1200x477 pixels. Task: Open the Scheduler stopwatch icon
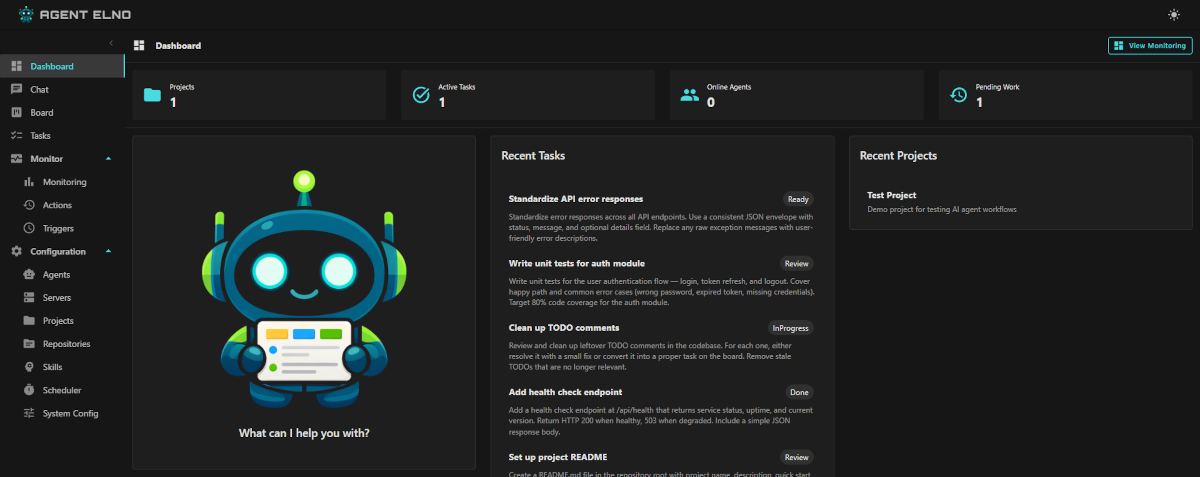point(29,390)
